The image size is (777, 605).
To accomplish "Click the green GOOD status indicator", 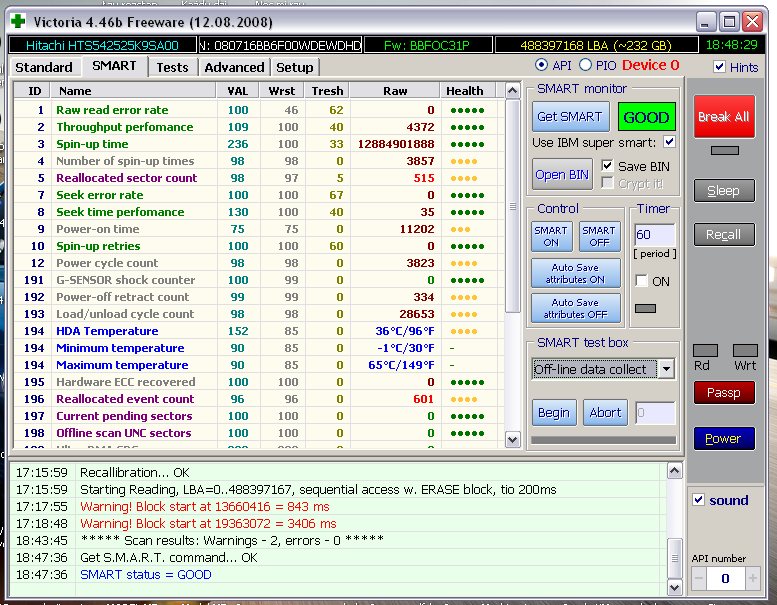I will pos(646,117).
